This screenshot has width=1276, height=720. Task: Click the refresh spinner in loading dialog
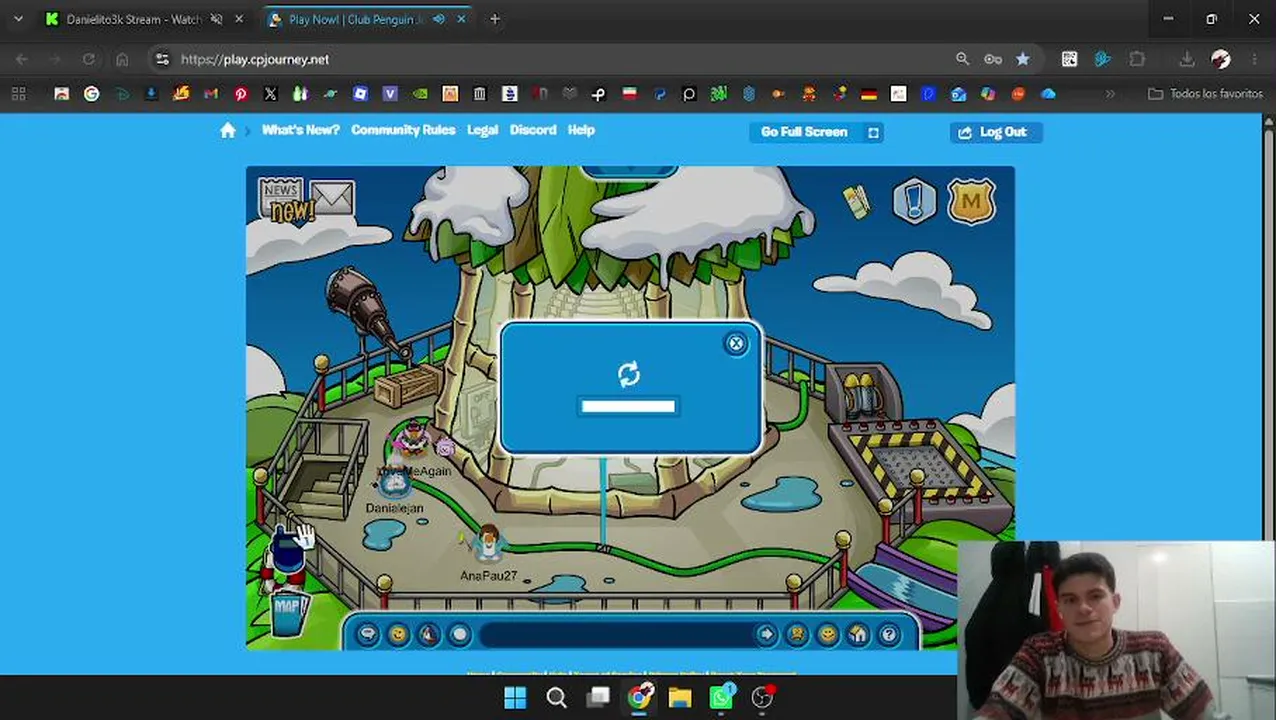[x=628, y=374]
